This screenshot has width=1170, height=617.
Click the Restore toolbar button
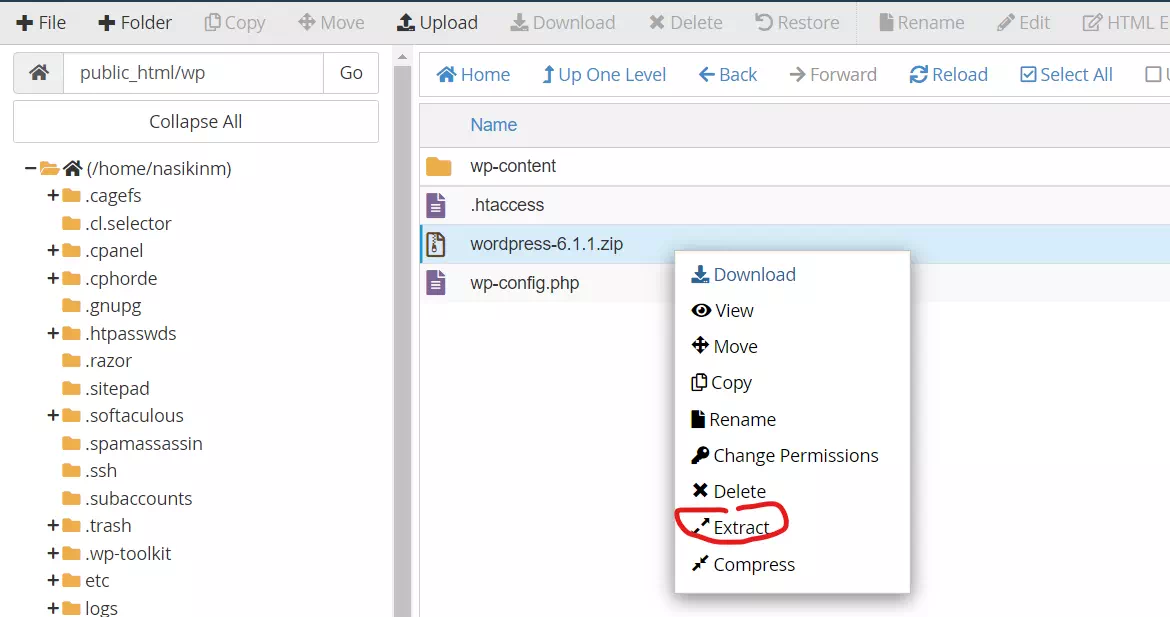click(797, 22)
